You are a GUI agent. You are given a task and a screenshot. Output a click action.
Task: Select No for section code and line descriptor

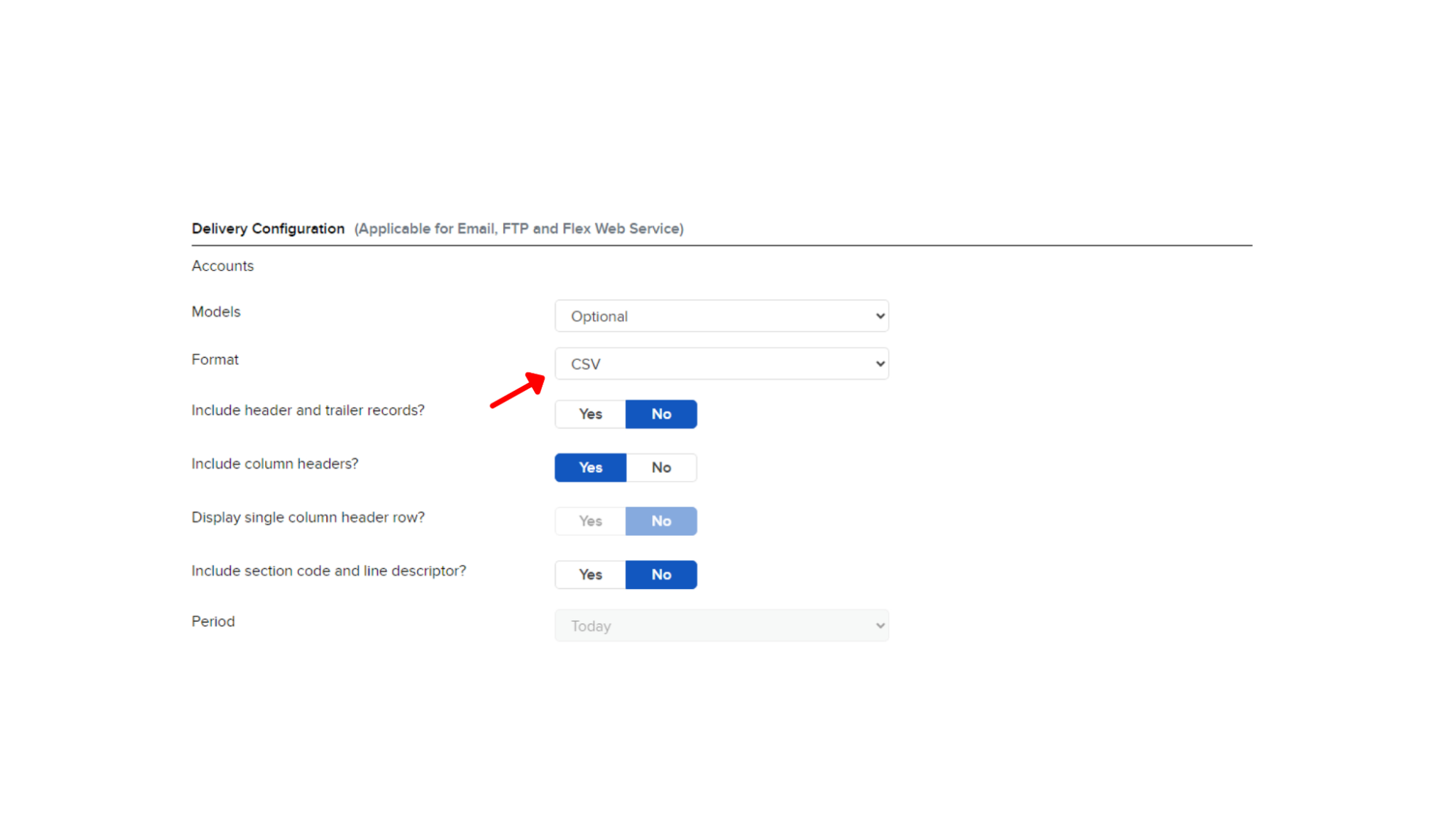pos(661,574)
